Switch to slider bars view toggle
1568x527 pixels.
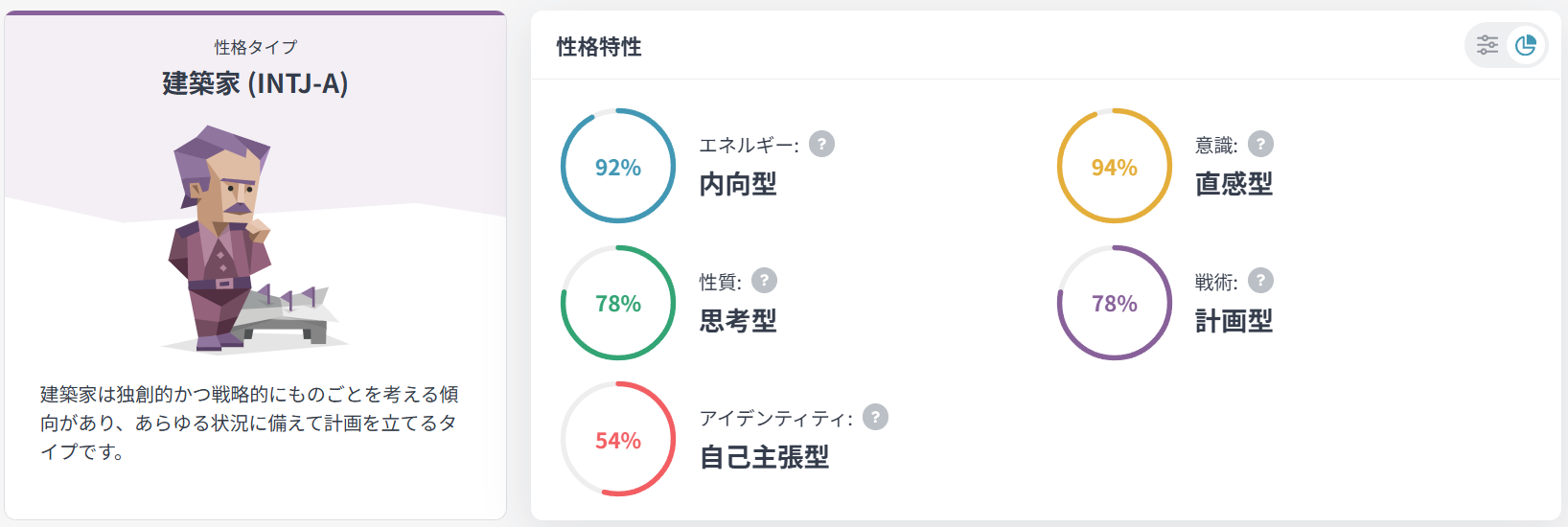point(1487,45)
